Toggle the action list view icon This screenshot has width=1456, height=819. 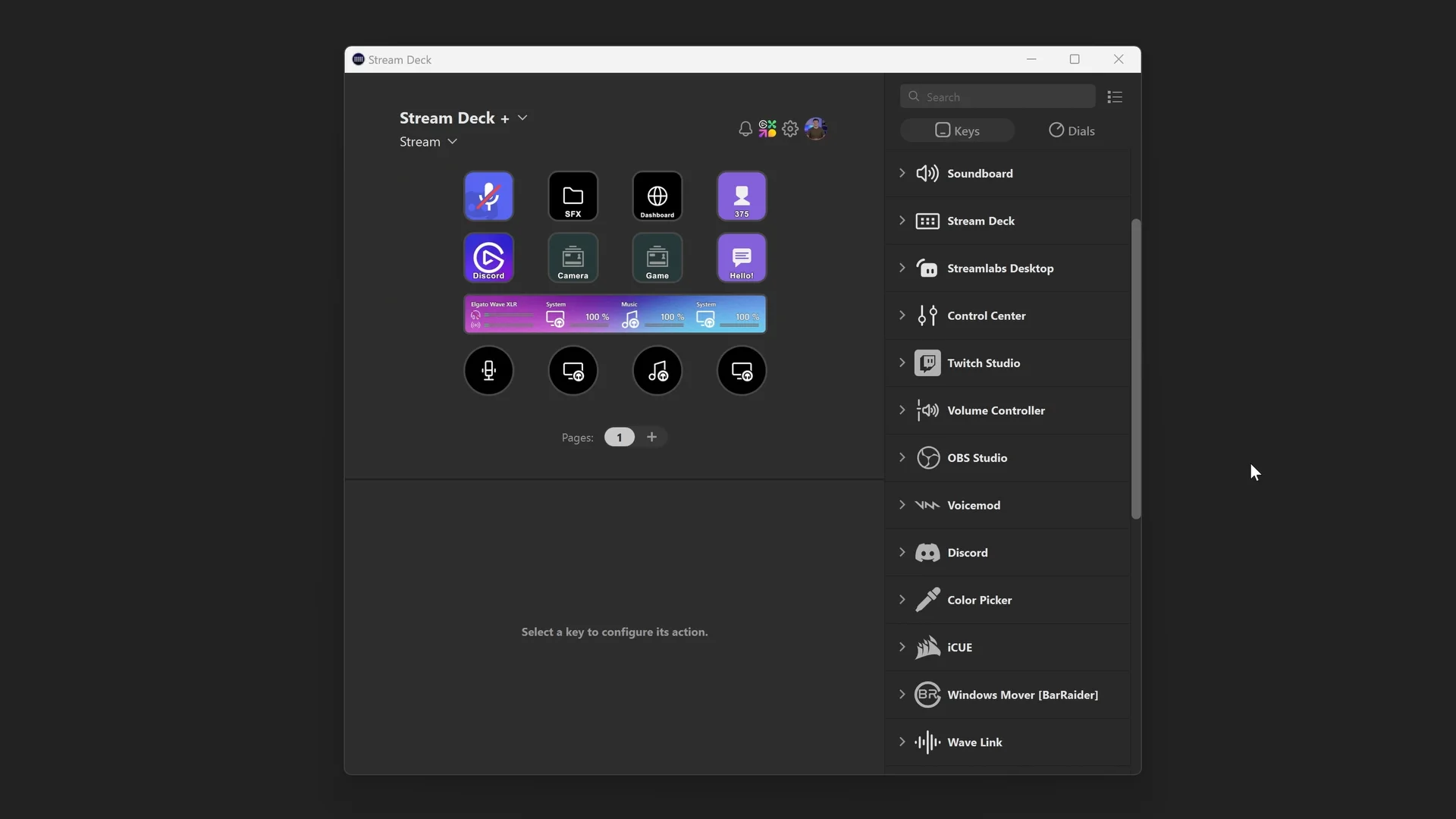click(x=1114, y=97)
